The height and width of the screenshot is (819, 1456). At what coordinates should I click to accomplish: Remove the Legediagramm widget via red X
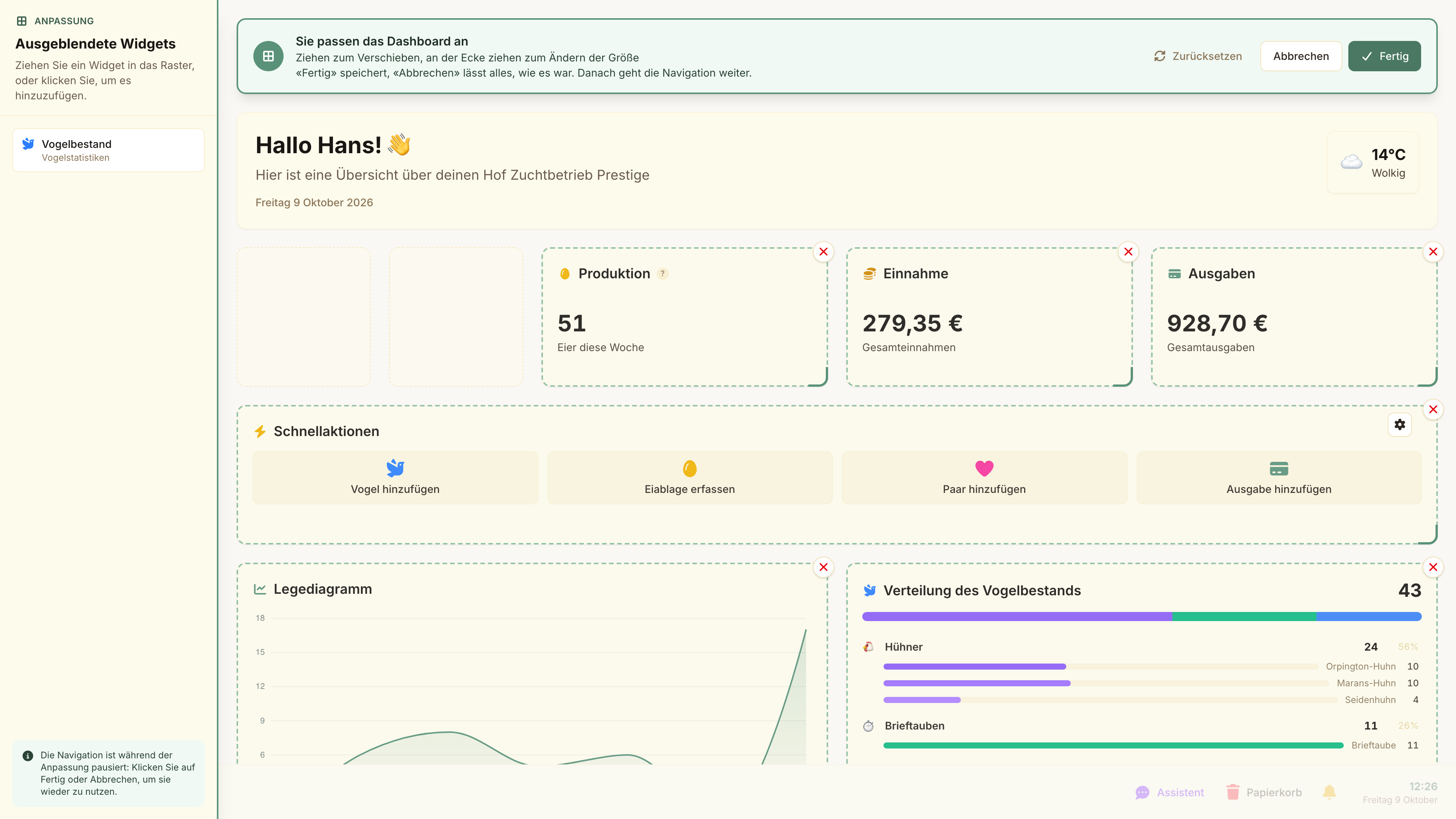pyautogui.click(x=824, y=567)
